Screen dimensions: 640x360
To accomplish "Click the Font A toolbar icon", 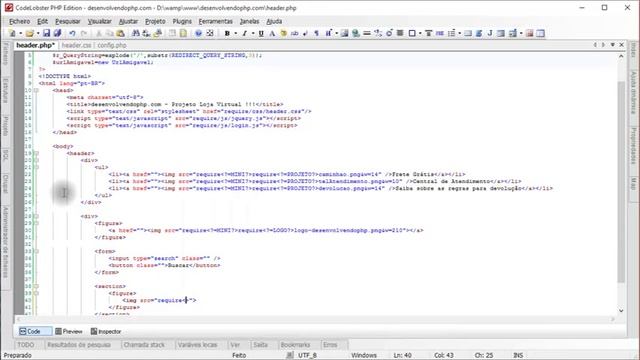I will tap(272, 33).
